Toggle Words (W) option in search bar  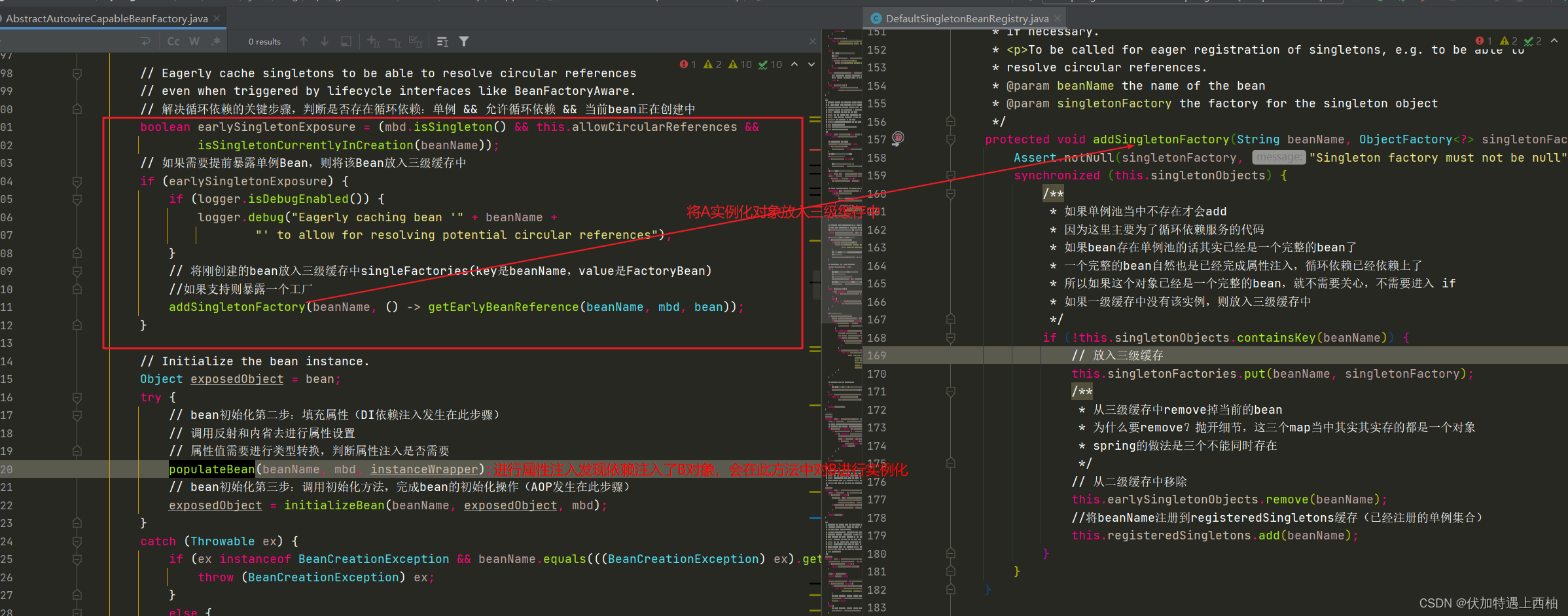pos(194,41)
